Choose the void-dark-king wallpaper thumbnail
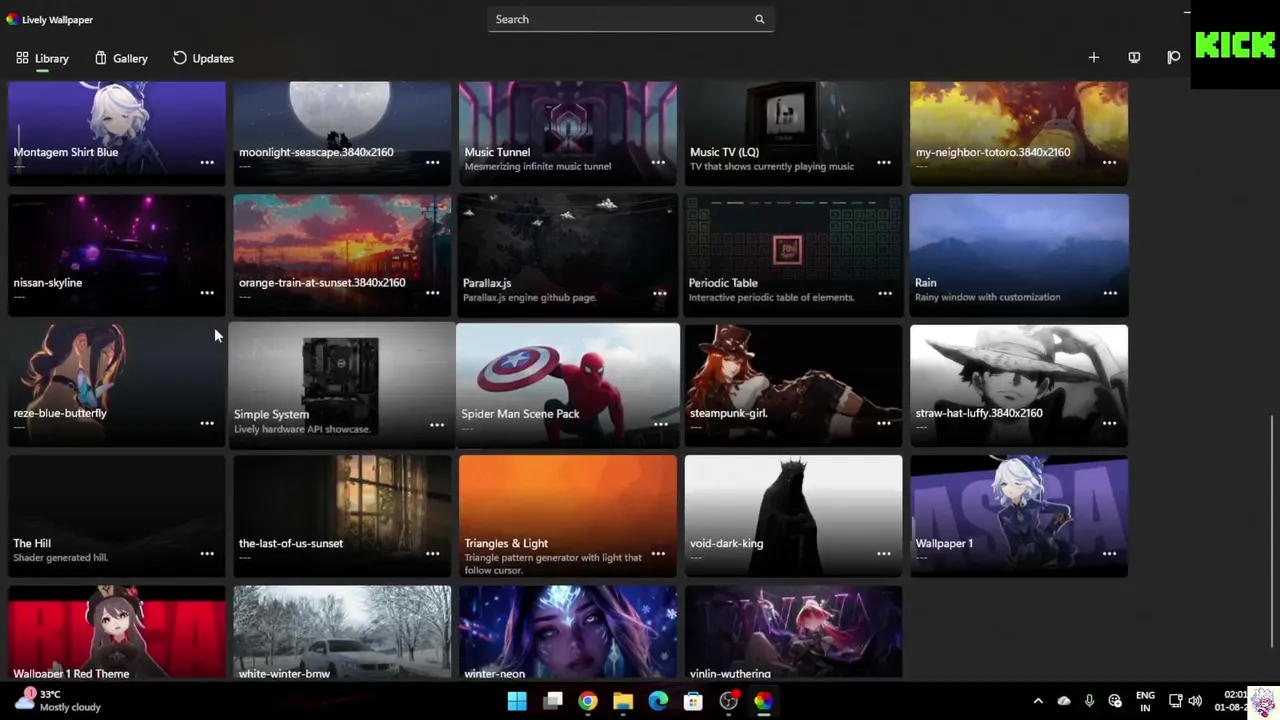This screenshot has width=1280, height=720. [793, 516]
